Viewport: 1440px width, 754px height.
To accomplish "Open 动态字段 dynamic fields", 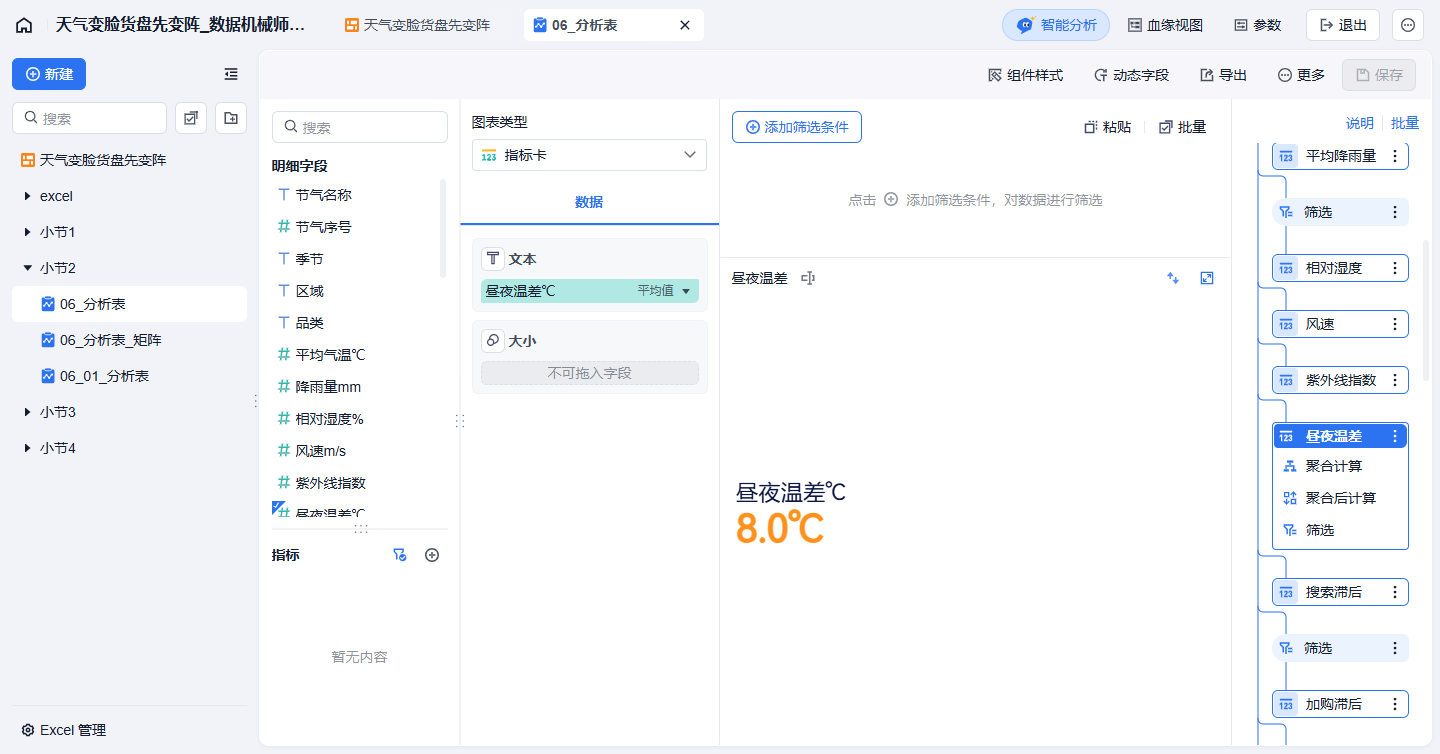I will pos(1131,75).
